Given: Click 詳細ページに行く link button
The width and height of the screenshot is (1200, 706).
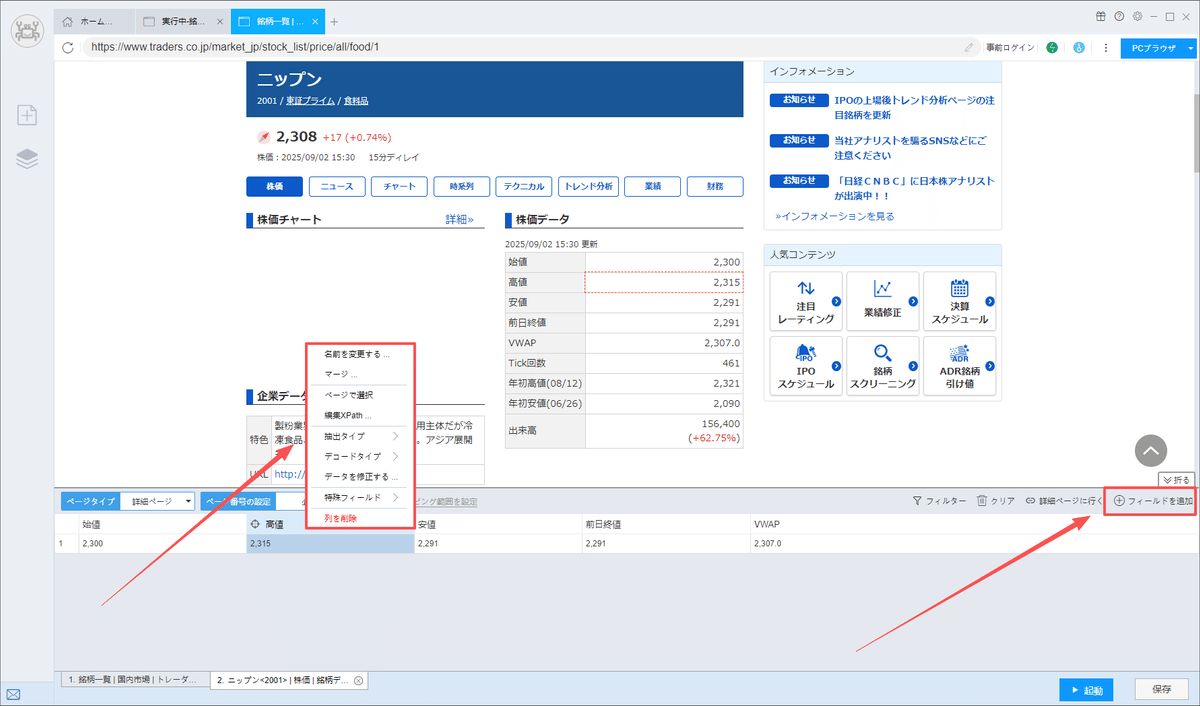Looking at the screenshot, I should 1064,501.
